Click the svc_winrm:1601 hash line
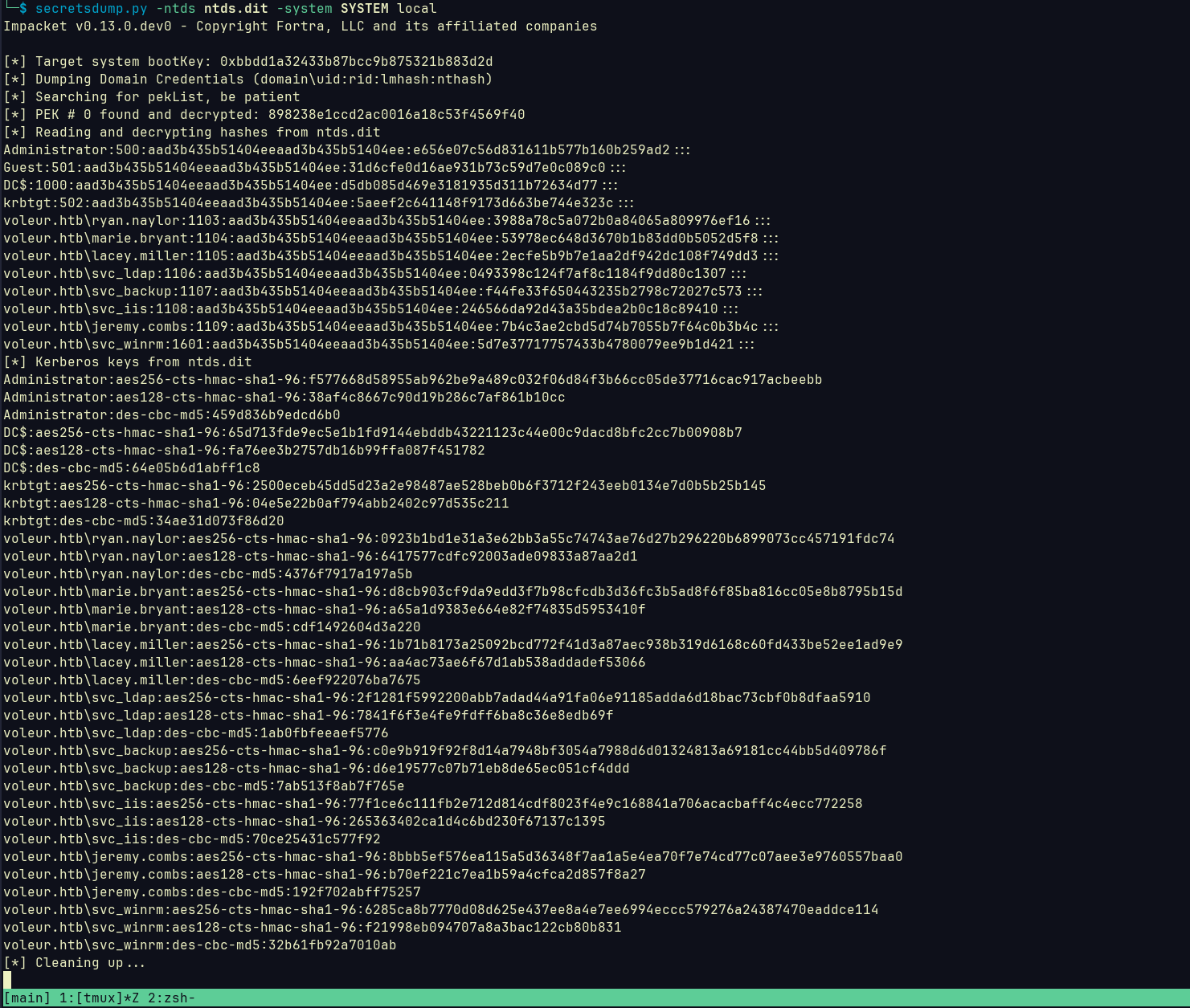The image size is (1190, 1008). [379, 345]
